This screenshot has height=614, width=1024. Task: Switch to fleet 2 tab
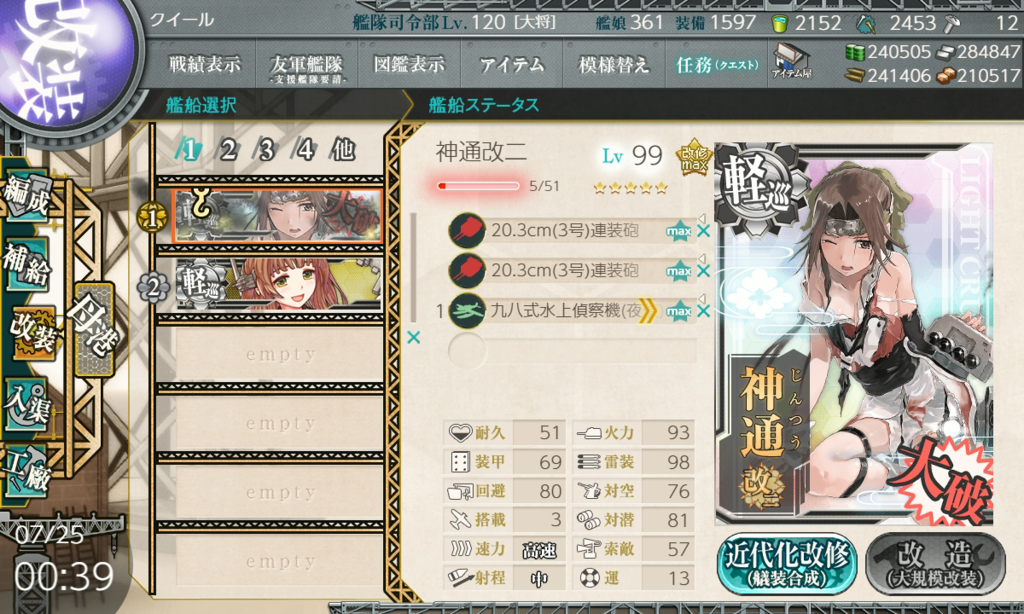pos(227,150)
